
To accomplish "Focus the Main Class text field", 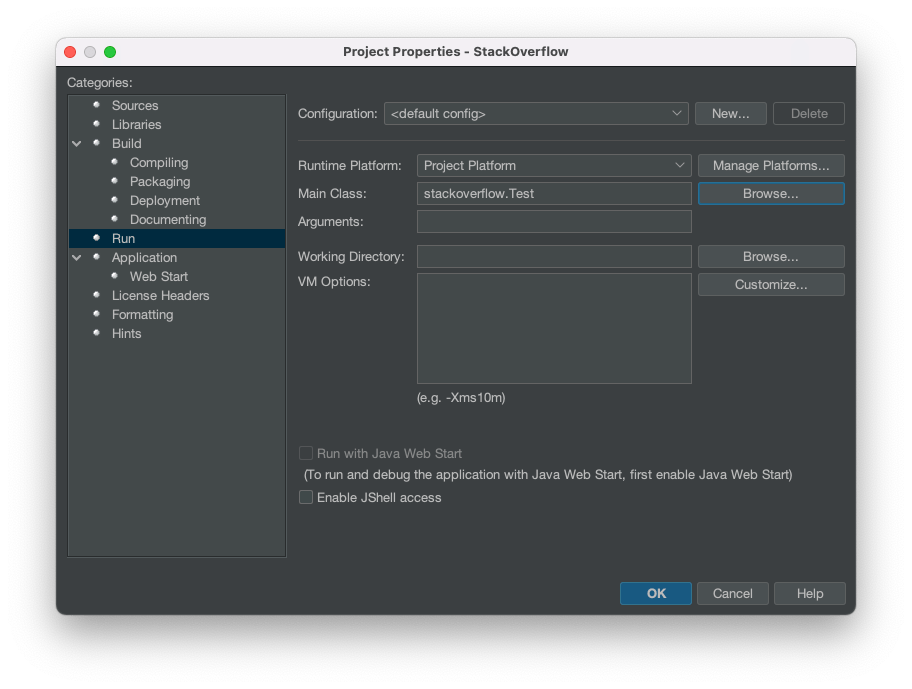I will pyautogui.click(x=554, y=194).
